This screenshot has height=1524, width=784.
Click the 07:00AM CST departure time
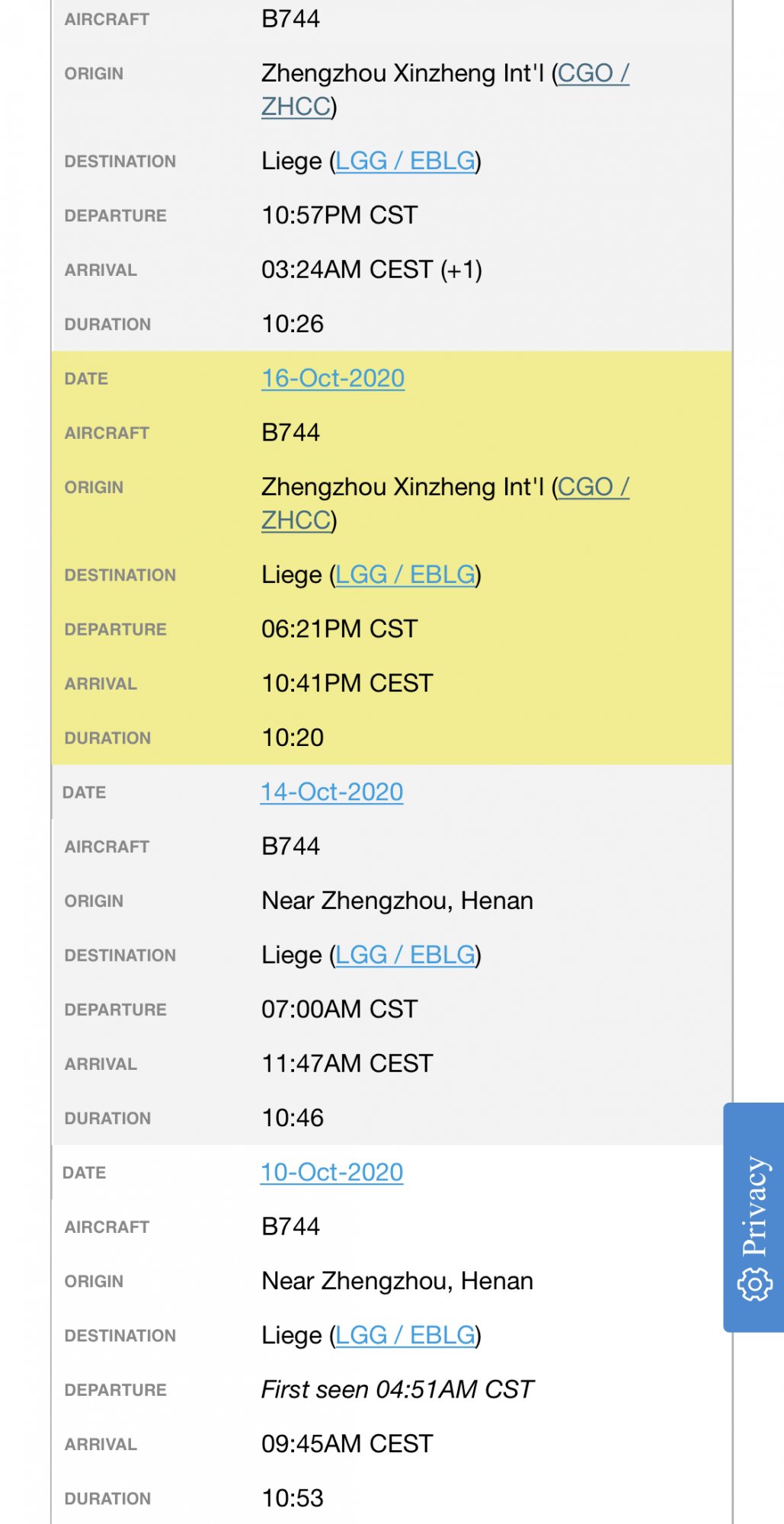tap(340, 1009)
